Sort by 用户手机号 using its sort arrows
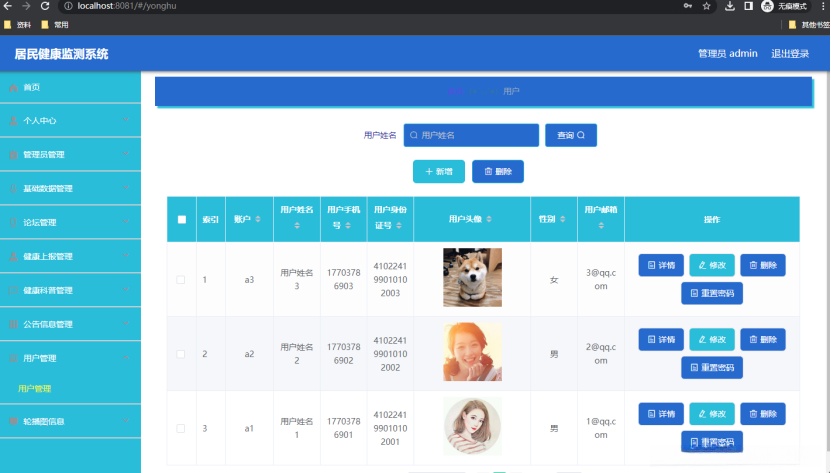Viewport: 831px width, 473px height. point(348,225)
